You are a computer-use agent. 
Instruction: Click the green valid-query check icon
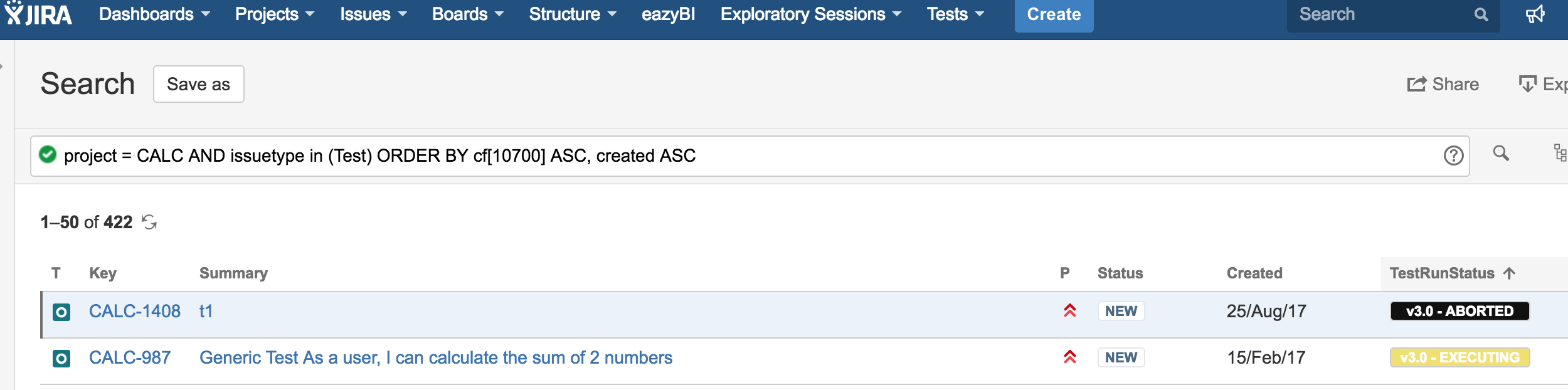coord(48,154)
